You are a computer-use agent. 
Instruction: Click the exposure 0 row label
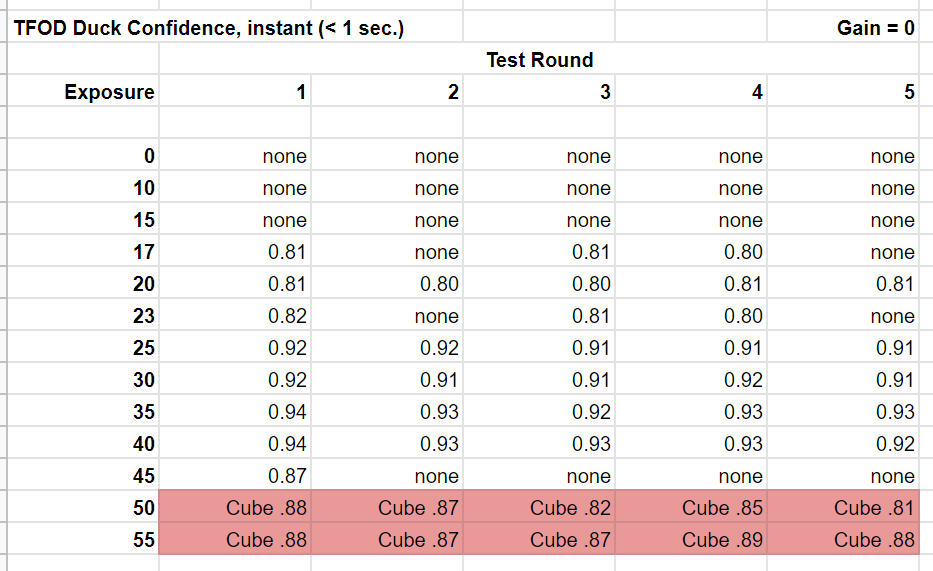click(148, 157)
